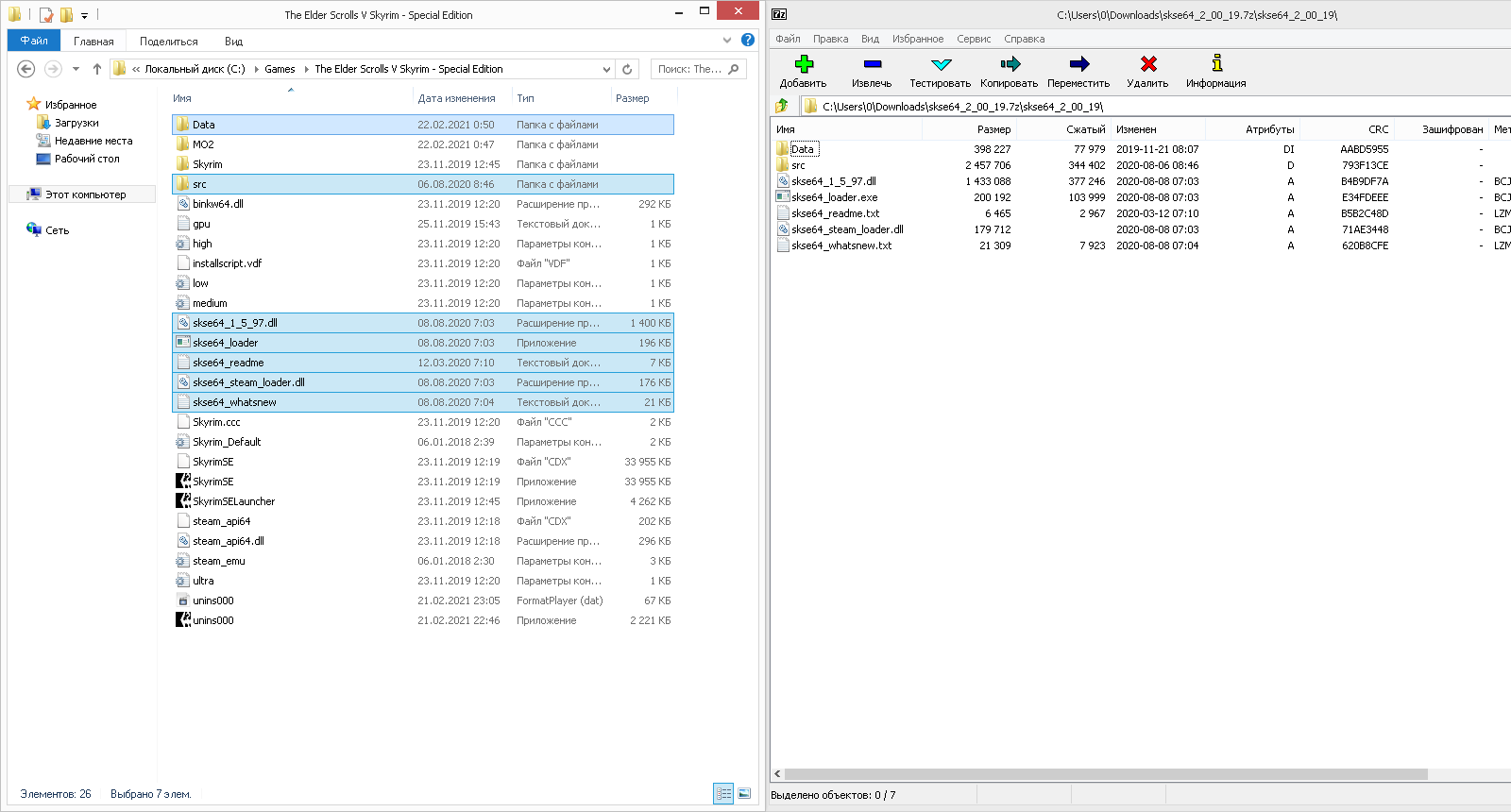Image resolution: width=1511 pixels, height=812 pixels.
Task: Click the 7-Zip Извлечь (Extract) icon
Action: coord(873,64)
